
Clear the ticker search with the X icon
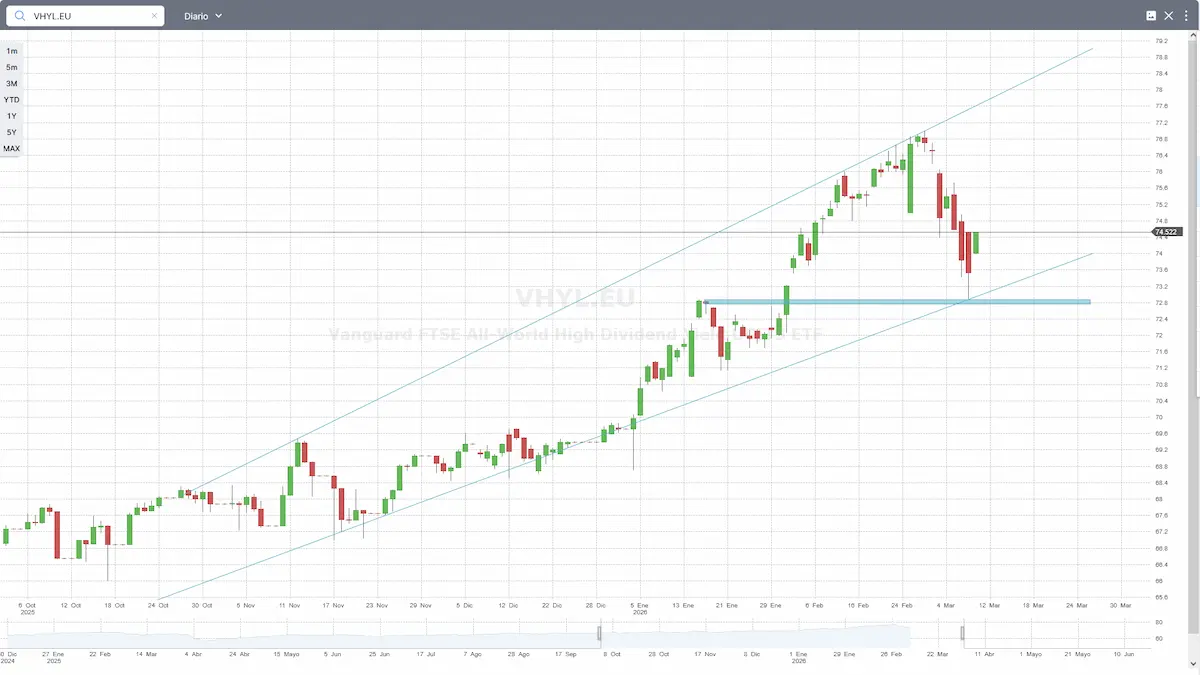click(x=155, y=15)
